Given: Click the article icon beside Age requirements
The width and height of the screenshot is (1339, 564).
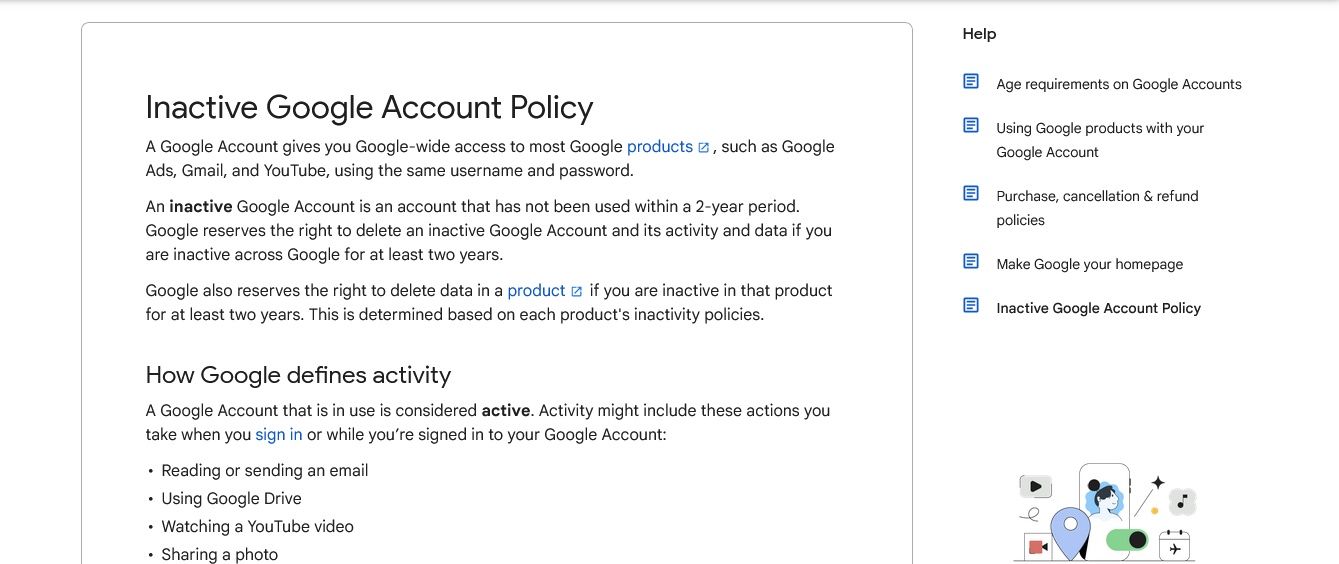Looking at the screenshot, I should pos(971,81).
